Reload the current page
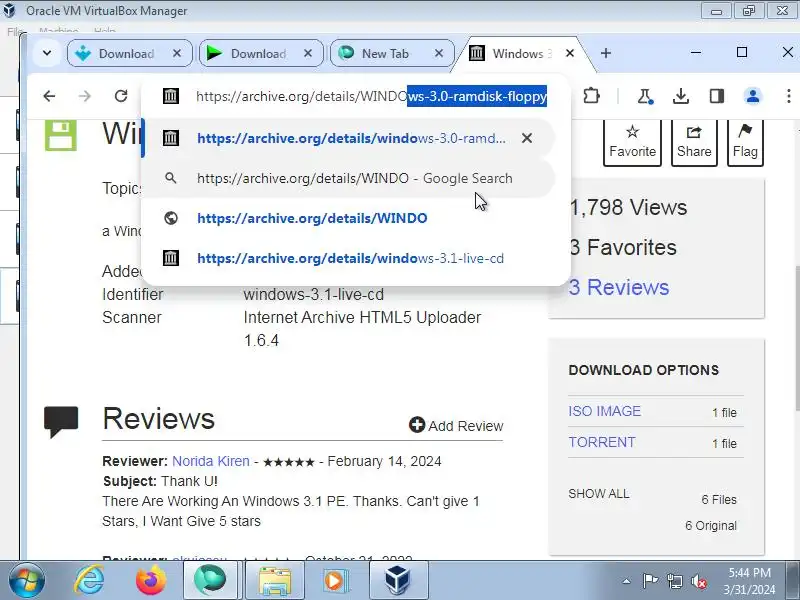 (121, 96)
